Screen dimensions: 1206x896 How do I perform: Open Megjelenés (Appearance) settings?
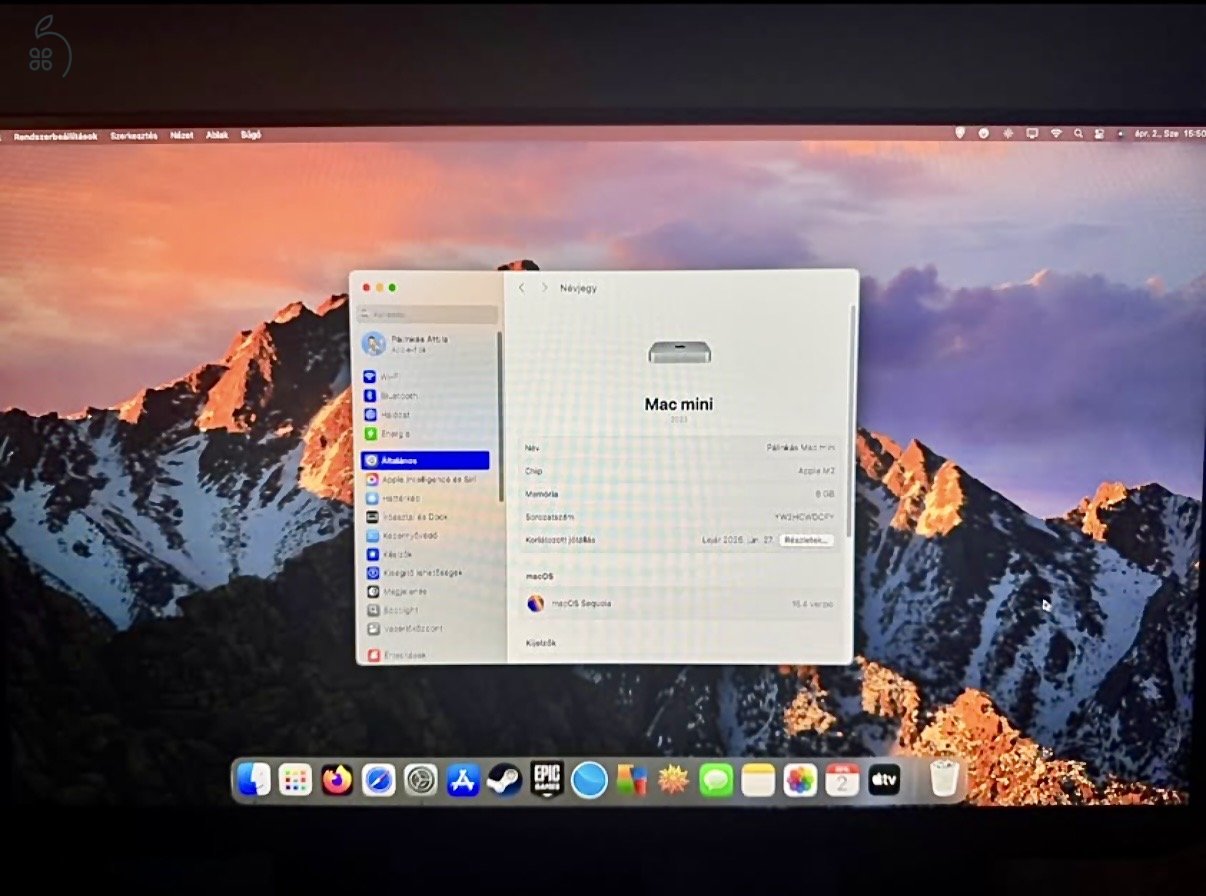click(426, 592)
